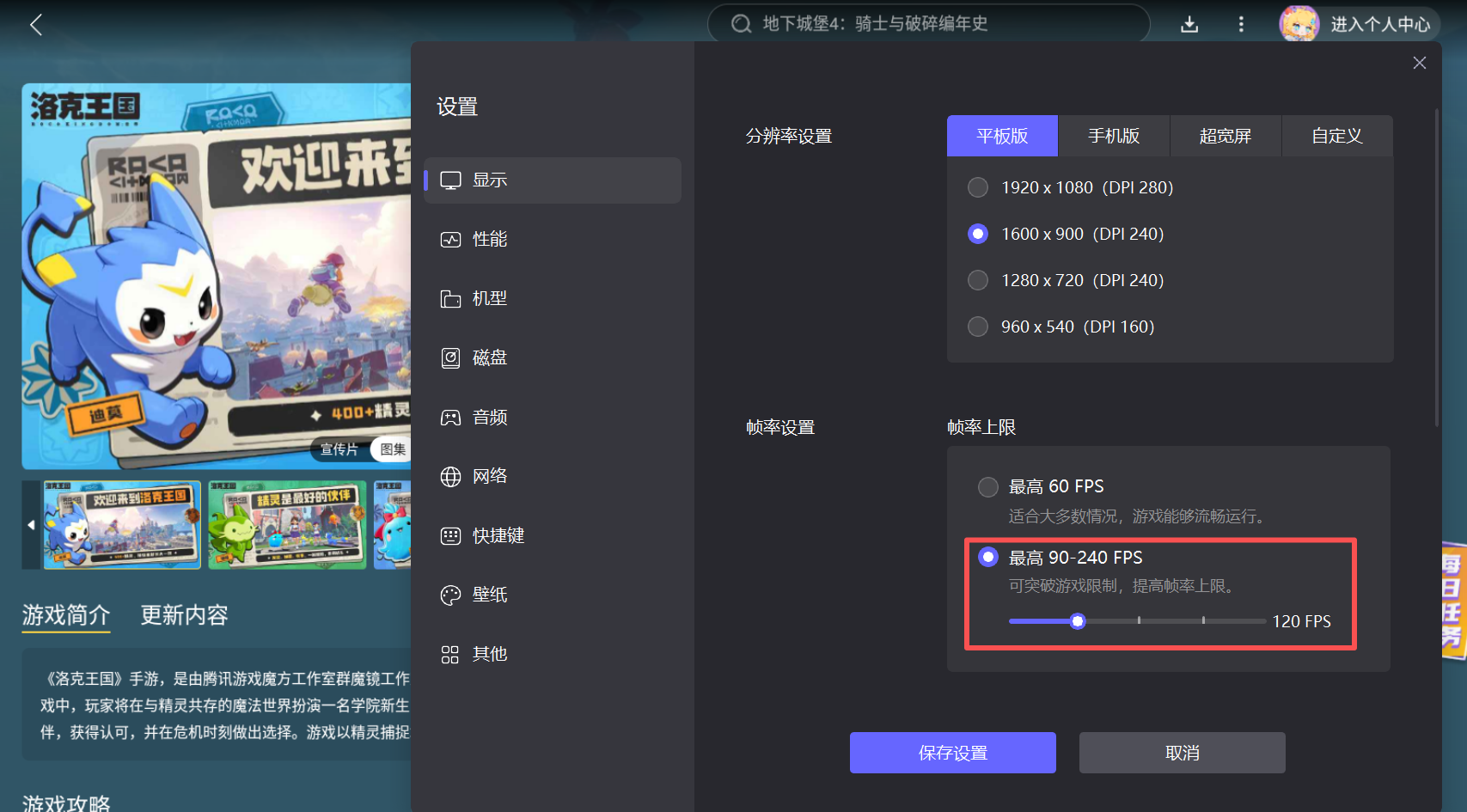Click the user avatar picture
This screenshot has height=812, width=1467.
pyautogui.click(x=1299, y=24)
